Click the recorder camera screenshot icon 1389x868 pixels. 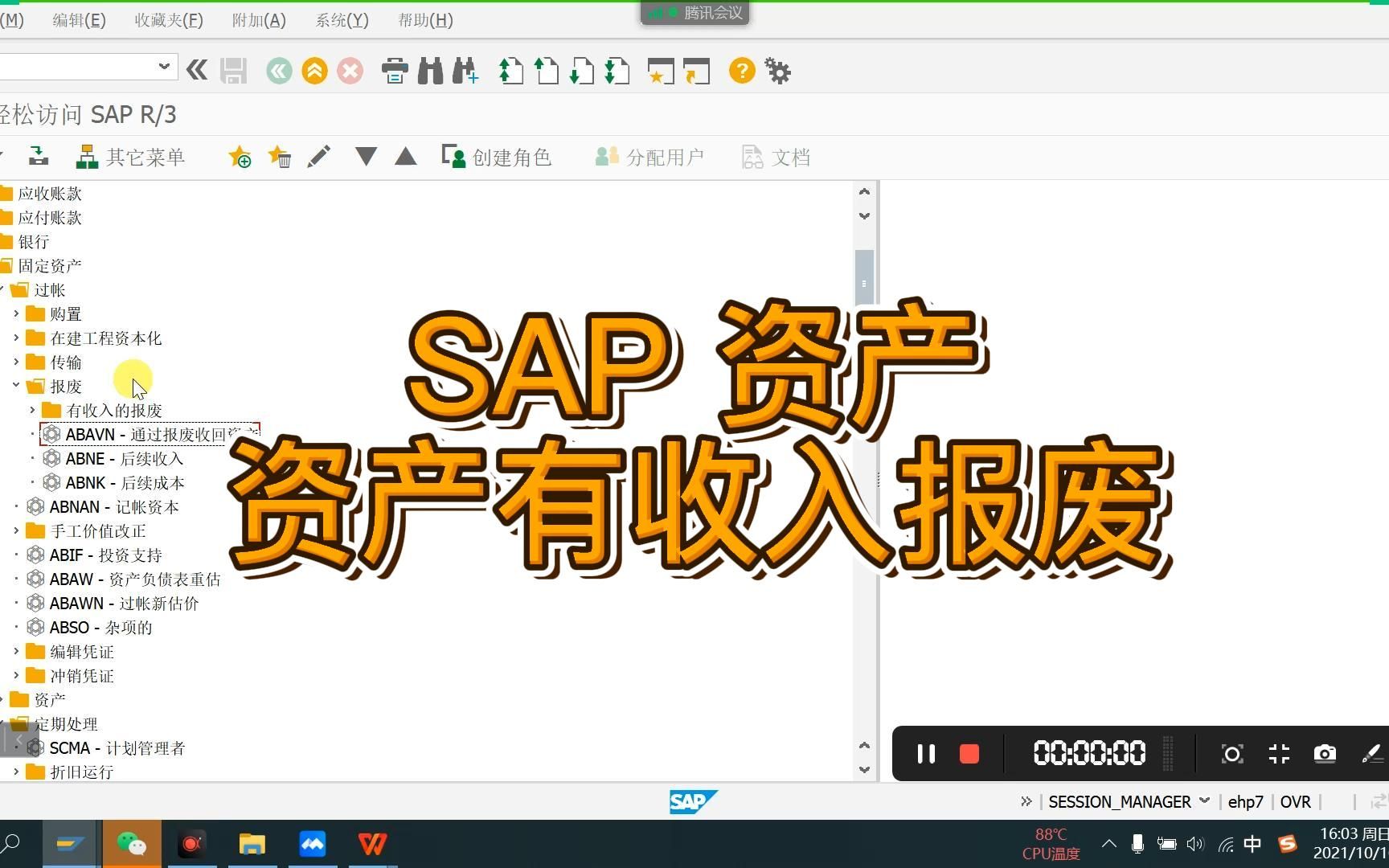[1325, 753]
